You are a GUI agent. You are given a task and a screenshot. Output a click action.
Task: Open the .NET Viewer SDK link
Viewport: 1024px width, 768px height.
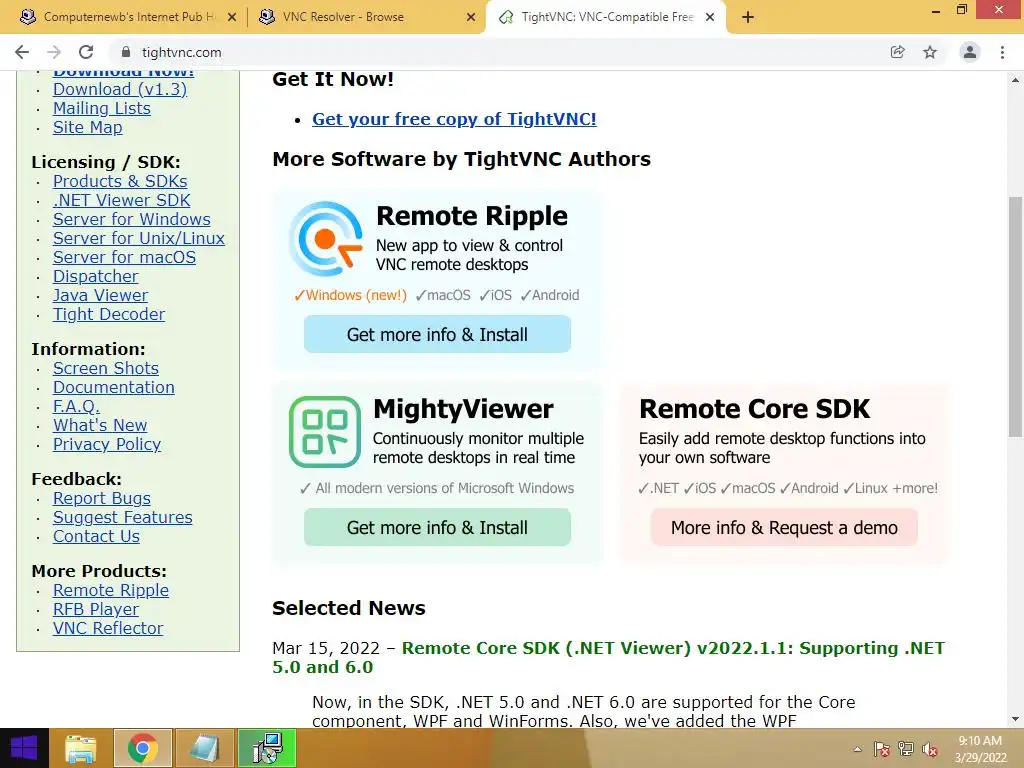click(x=121, y=200)
